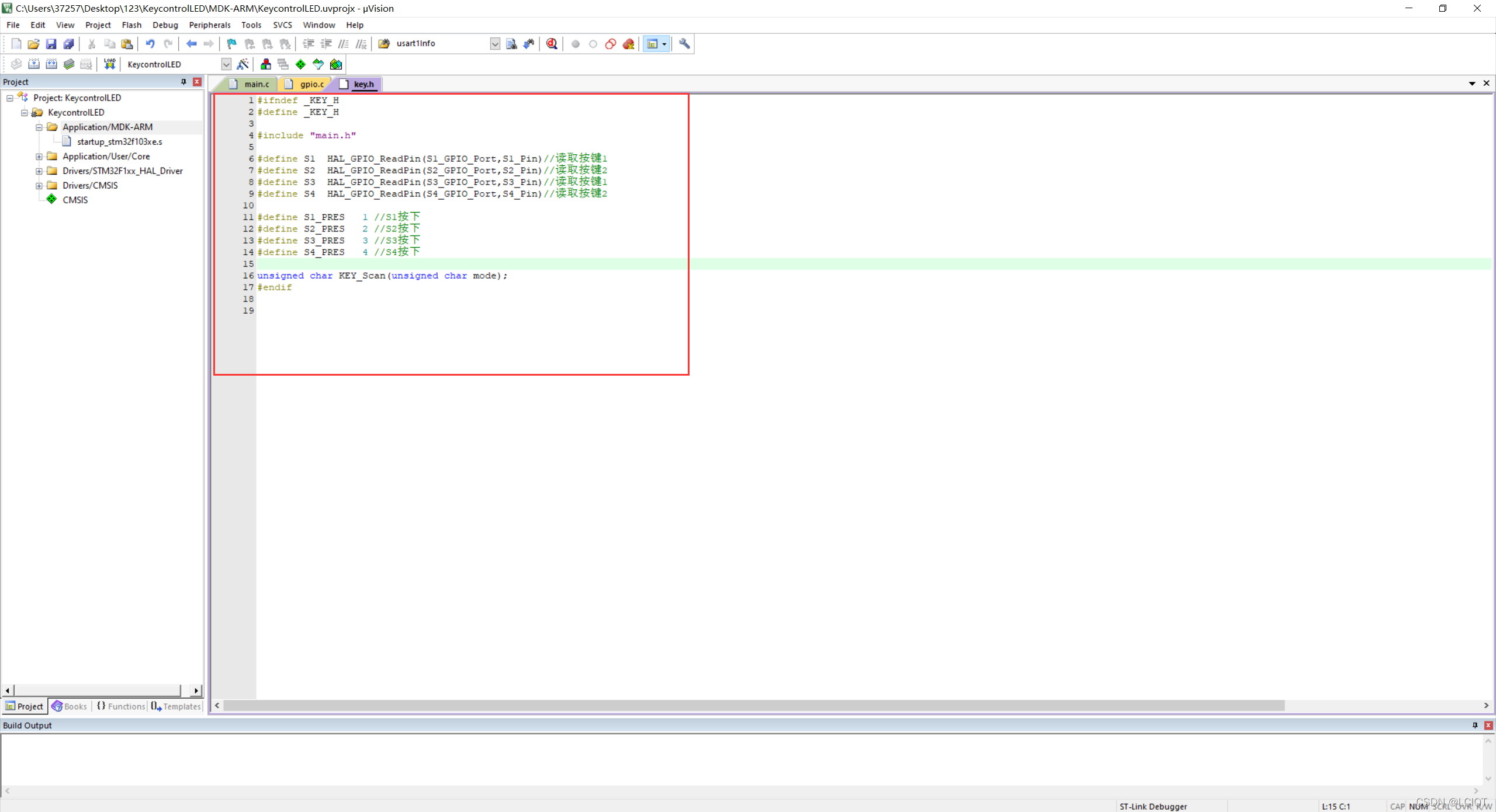Viewport: 1496px width, 812px height.
Task: Pin the Build Output panel
Action: coord(1475,725)
